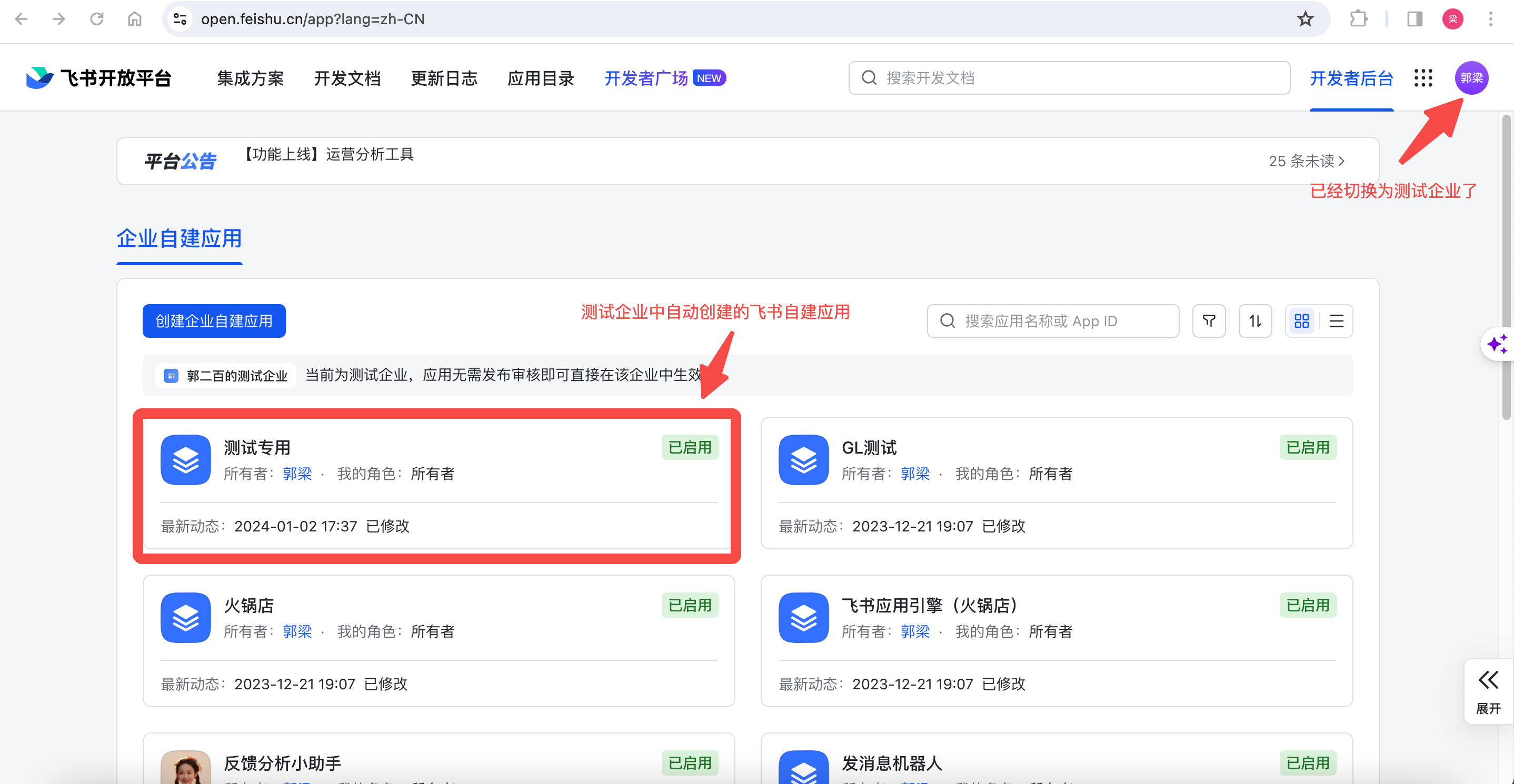Click the 飞书应用引擎（火锅店） app icon

[x=803, y=617]
